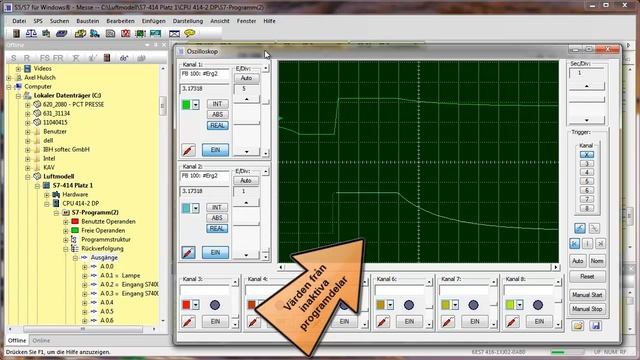The height and width of the screenshot is (360, 640).
Task: Open the SPS menu
Action: point(38,21)
